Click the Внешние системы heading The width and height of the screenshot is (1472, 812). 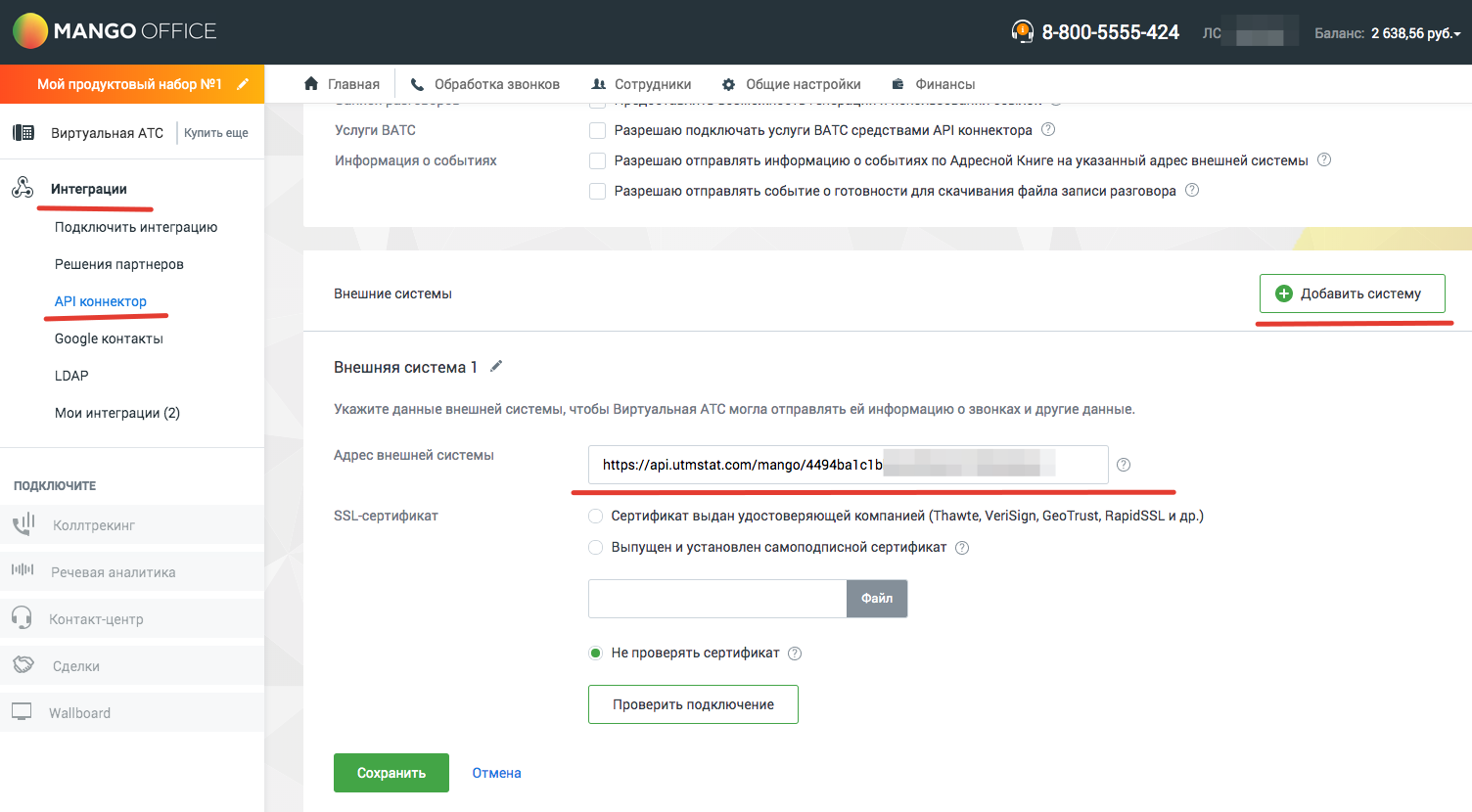point(392,293)
